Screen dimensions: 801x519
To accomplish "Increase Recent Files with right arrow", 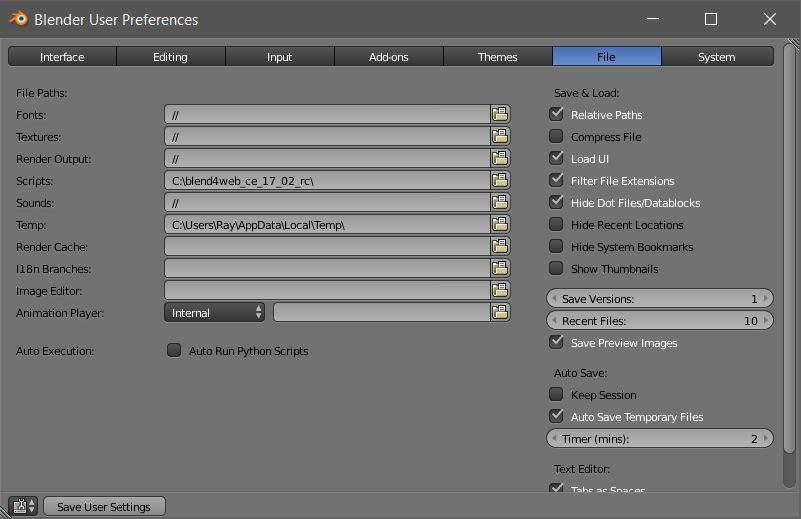I will [x=765, y=320].
